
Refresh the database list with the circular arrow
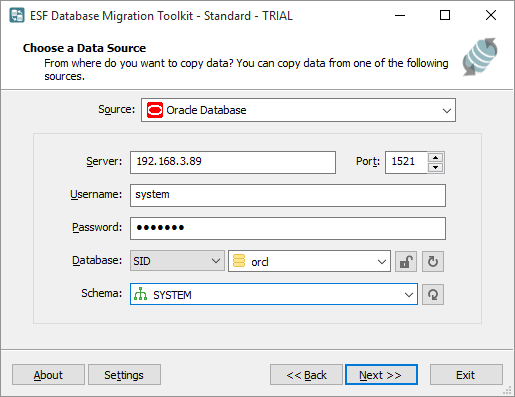pos(433,262)
